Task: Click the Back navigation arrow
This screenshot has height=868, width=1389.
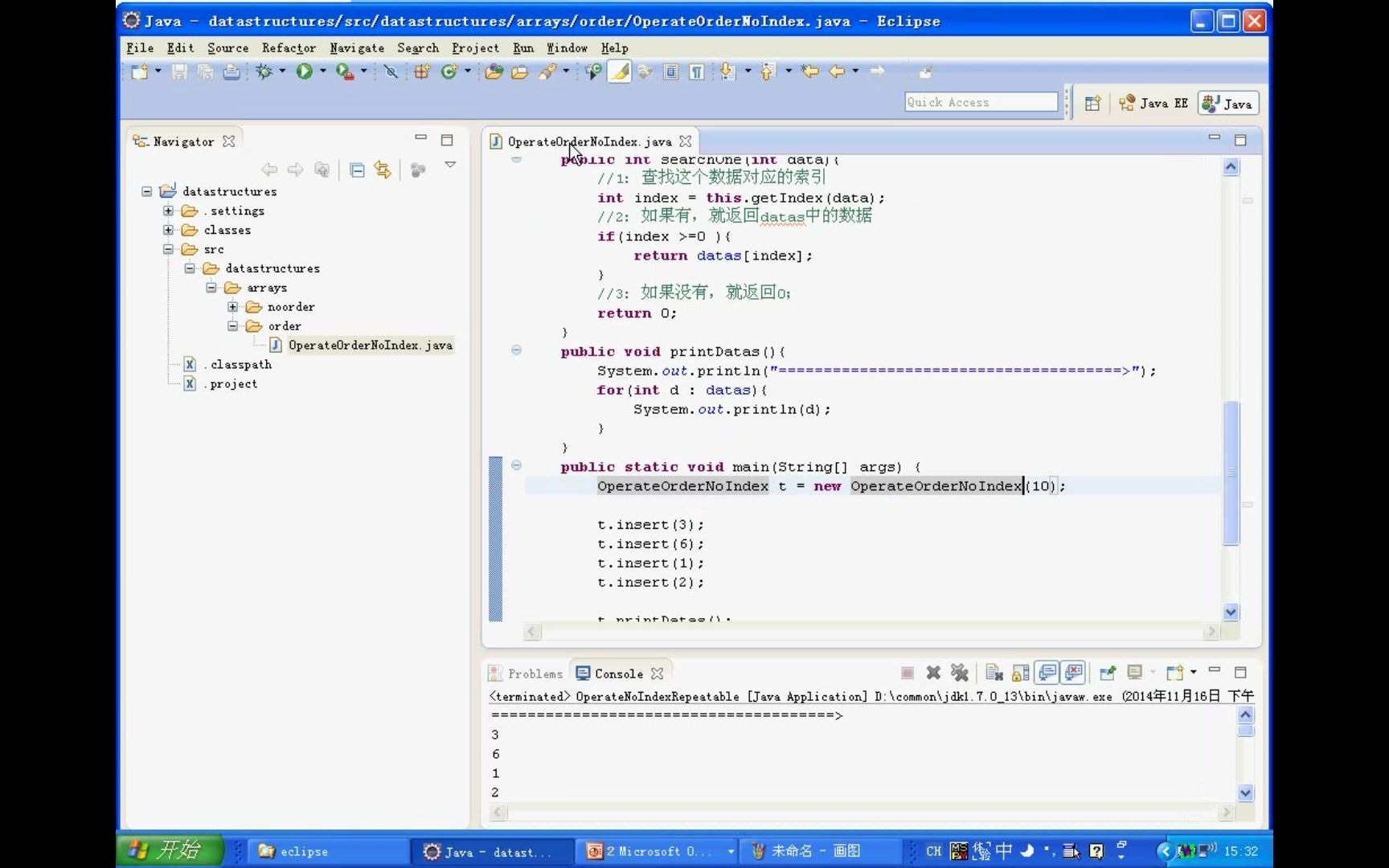Action: click(837, 72)
